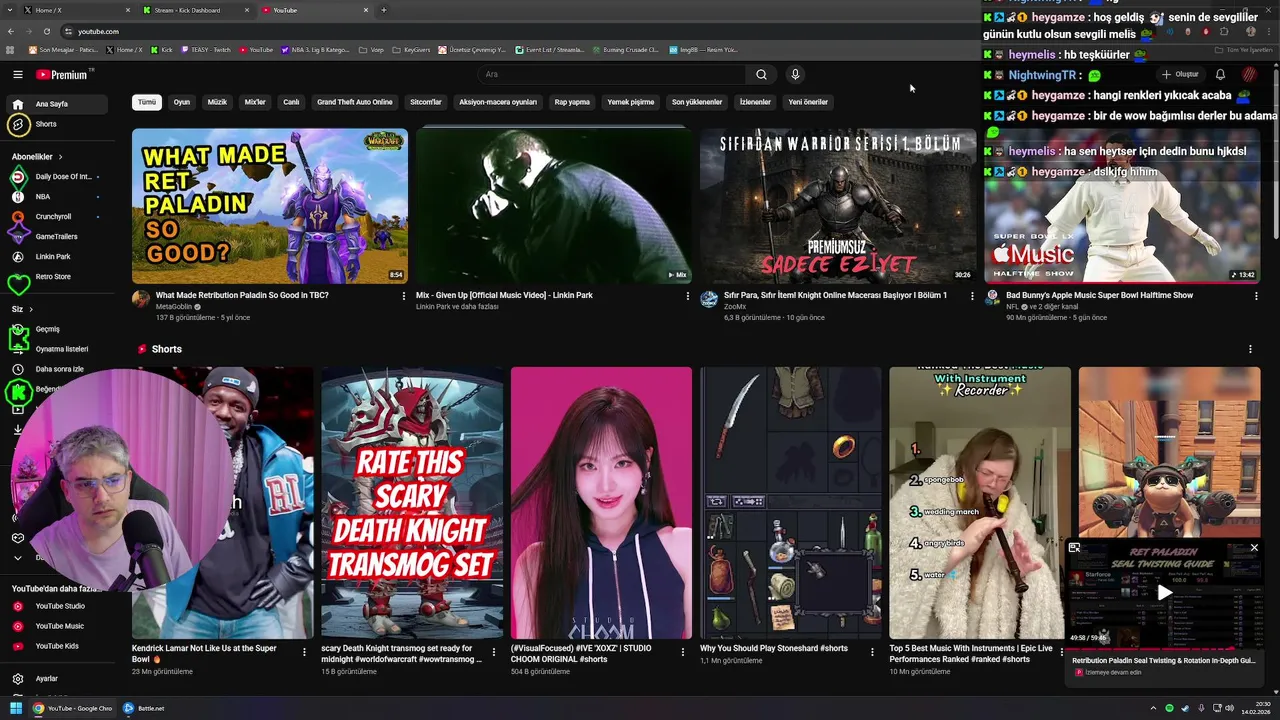Select the Müzik filter chip

[217, 102]
